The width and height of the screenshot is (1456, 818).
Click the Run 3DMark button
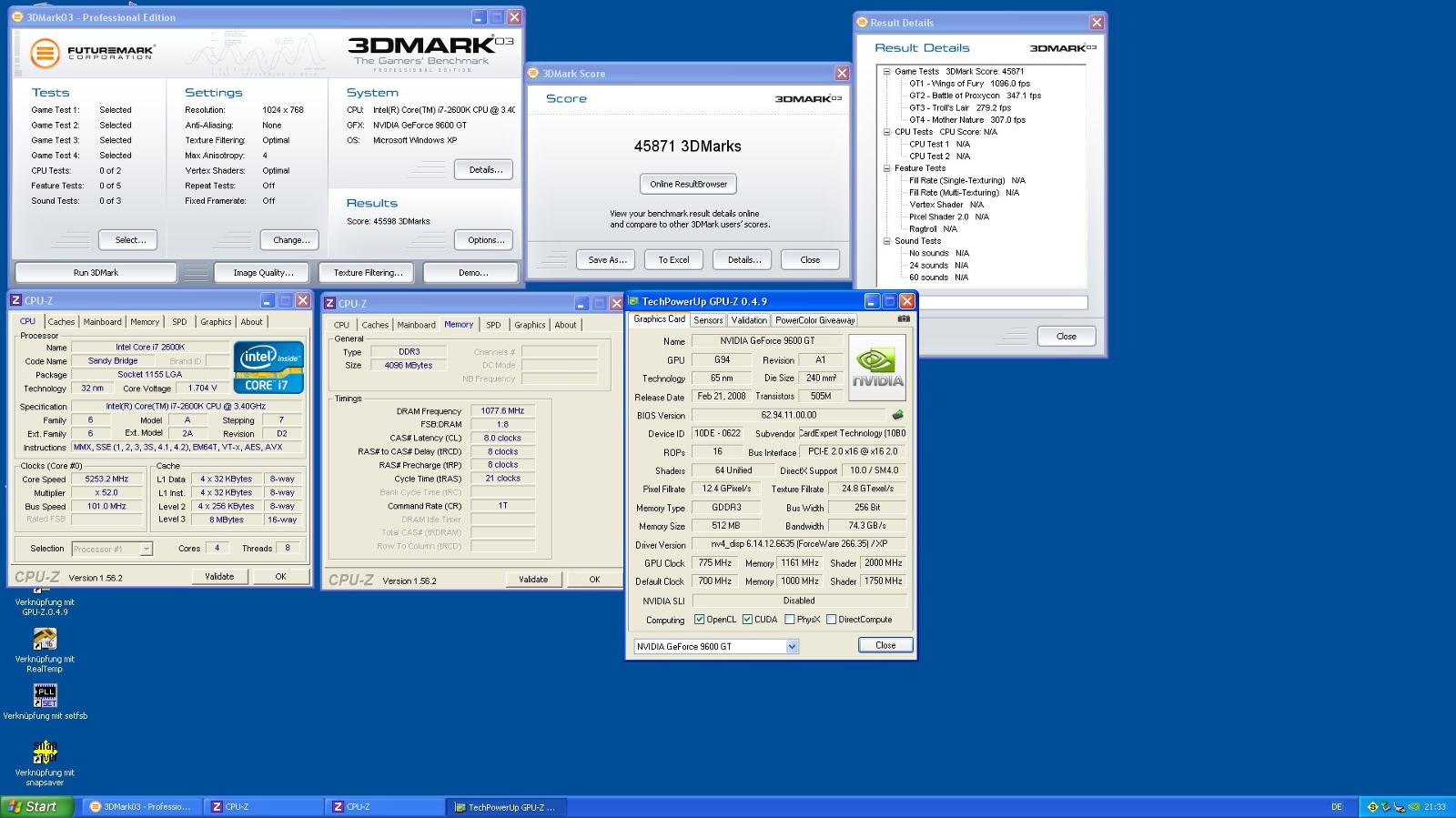click(96, 272)
